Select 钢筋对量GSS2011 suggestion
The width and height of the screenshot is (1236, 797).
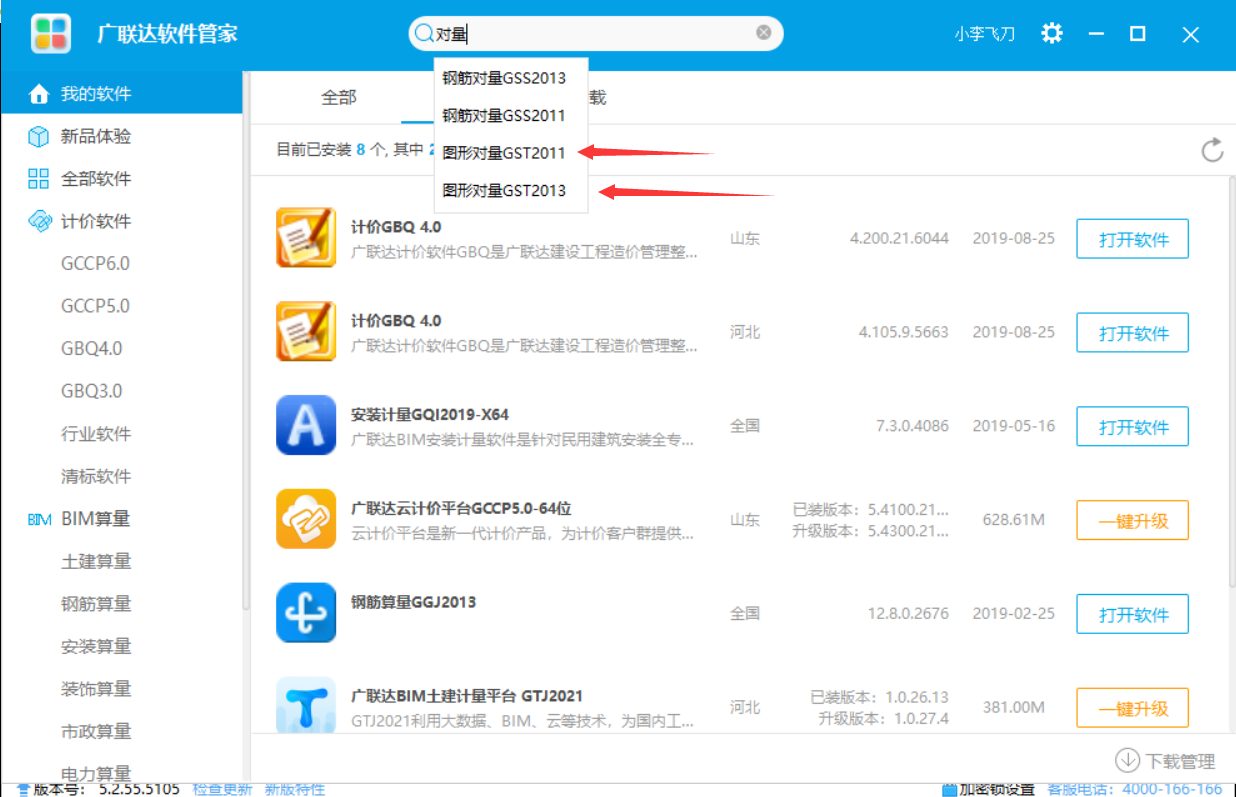[x=511, y=116]
